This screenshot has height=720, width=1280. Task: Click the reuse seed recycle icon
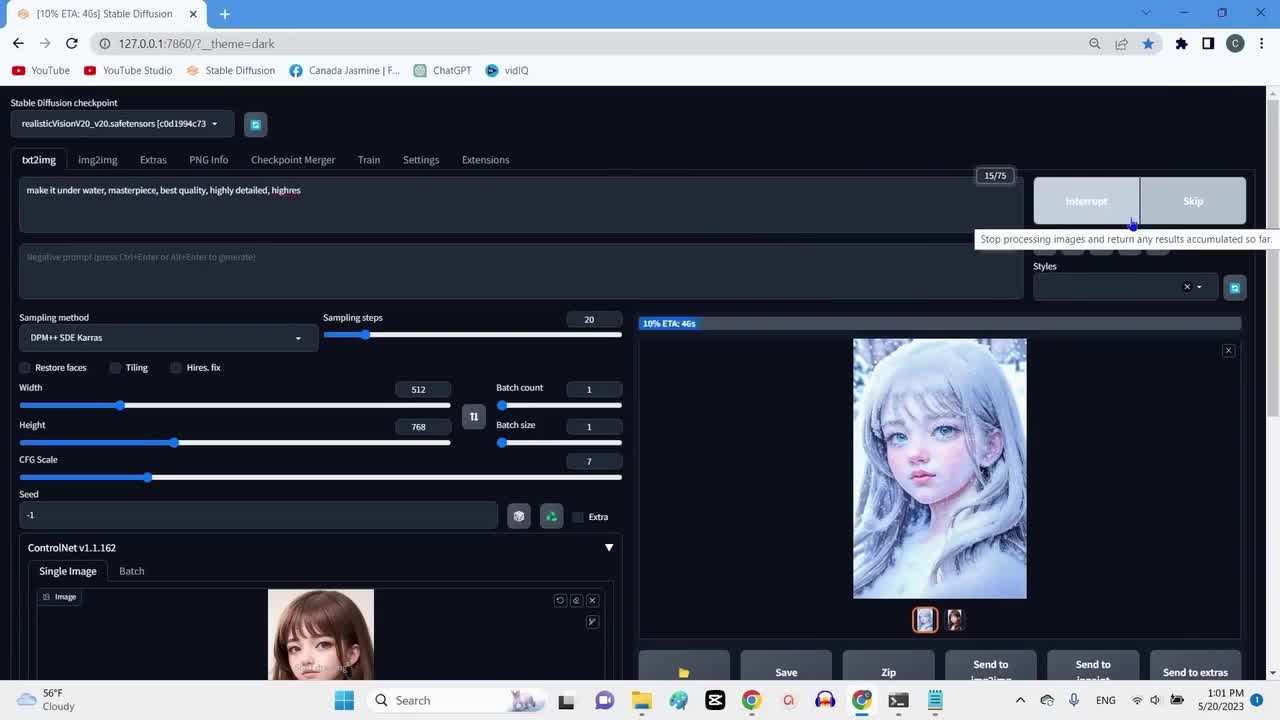tap(551, 516)
